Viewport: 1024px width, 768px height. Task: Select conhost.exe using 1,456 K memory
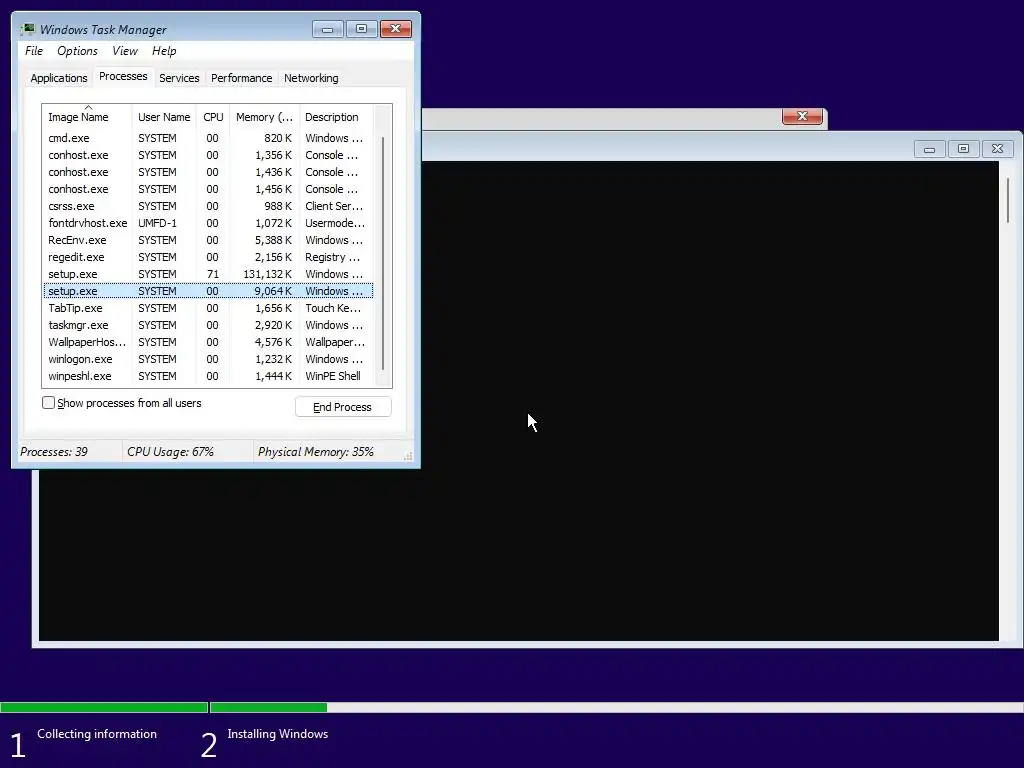click(208, 189)
